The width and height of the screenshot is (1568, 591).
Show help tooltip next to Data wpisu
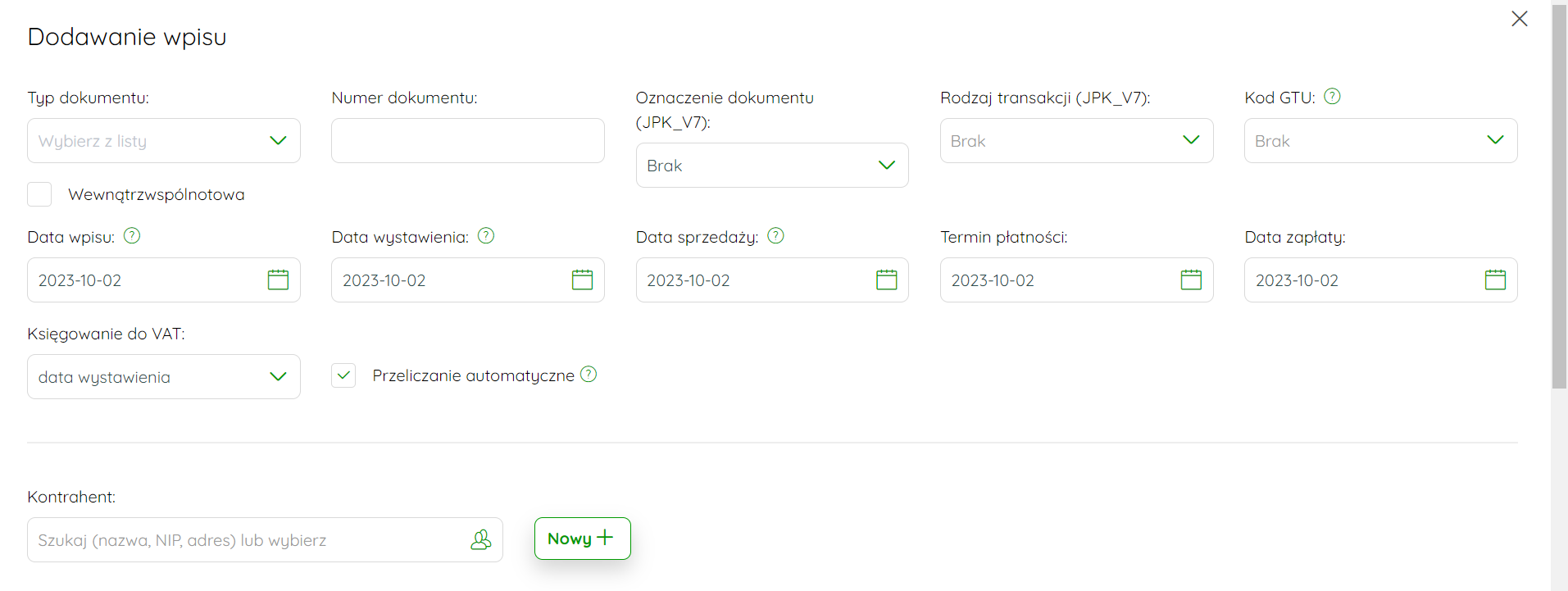132,236
